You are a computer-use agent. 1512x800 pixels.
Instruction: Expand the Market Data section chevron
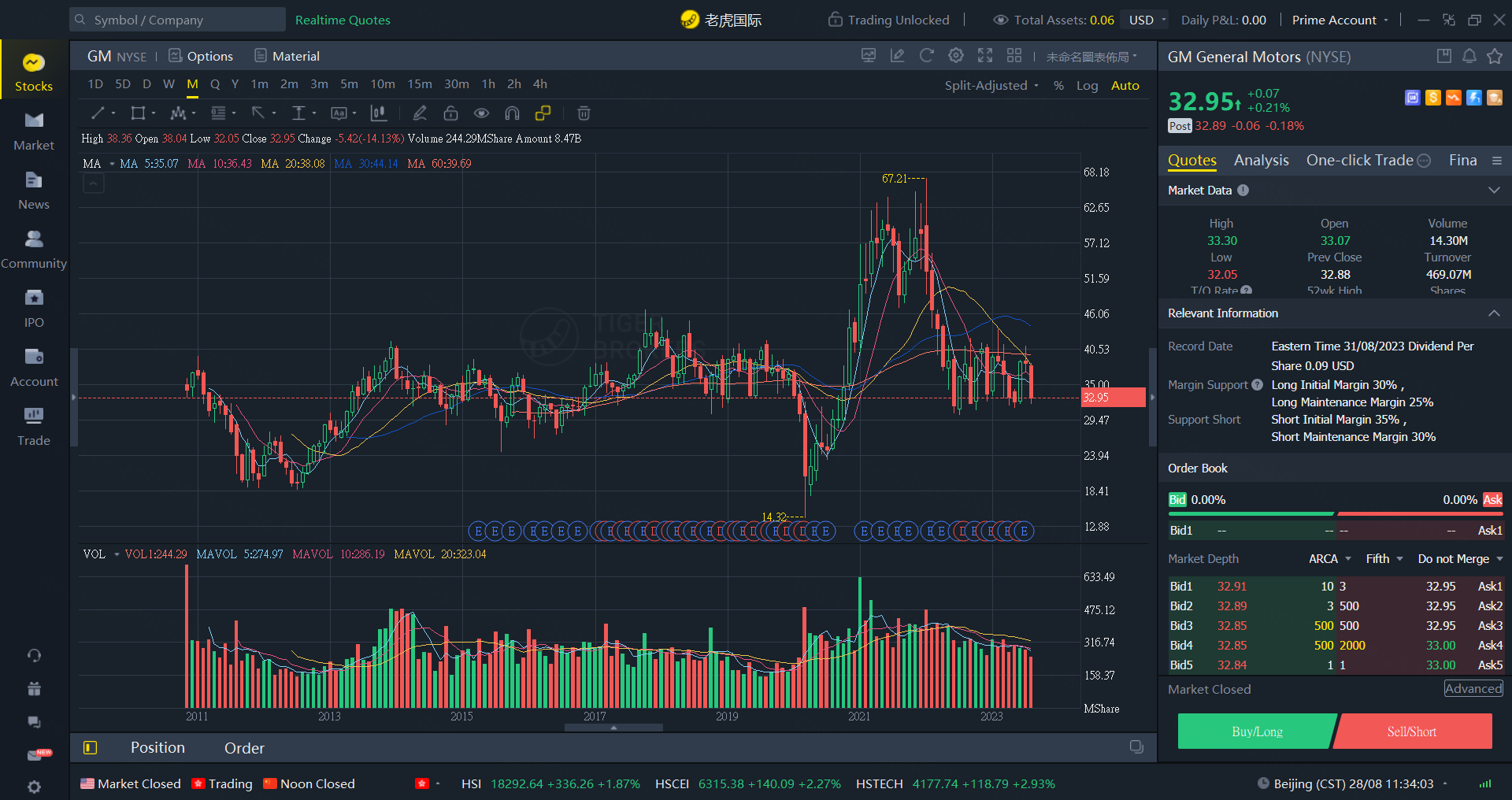tap(1494, 190)
